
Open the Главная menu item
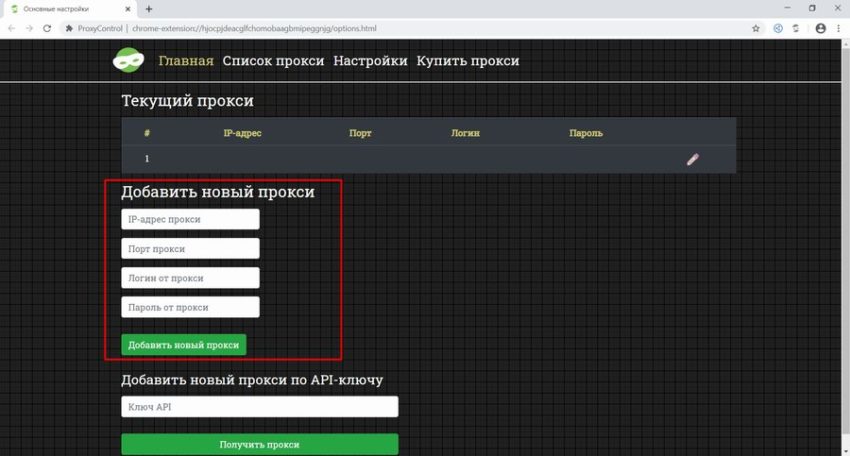coord(186,61)
